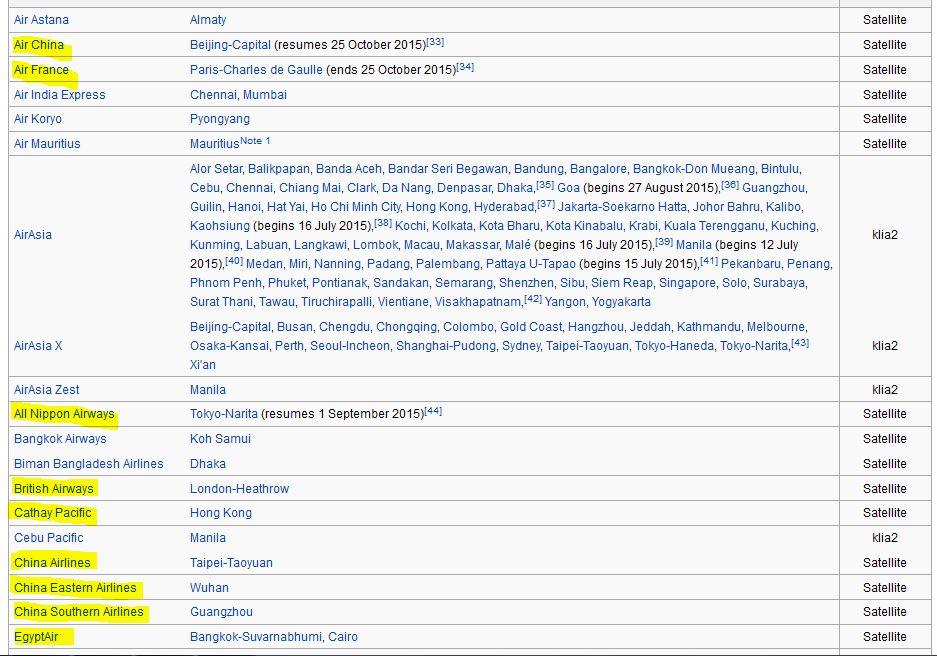Image resolution: width=937 pixels, height=656 pixels.
Task: Click the Air China link
Action: point(39,45)
